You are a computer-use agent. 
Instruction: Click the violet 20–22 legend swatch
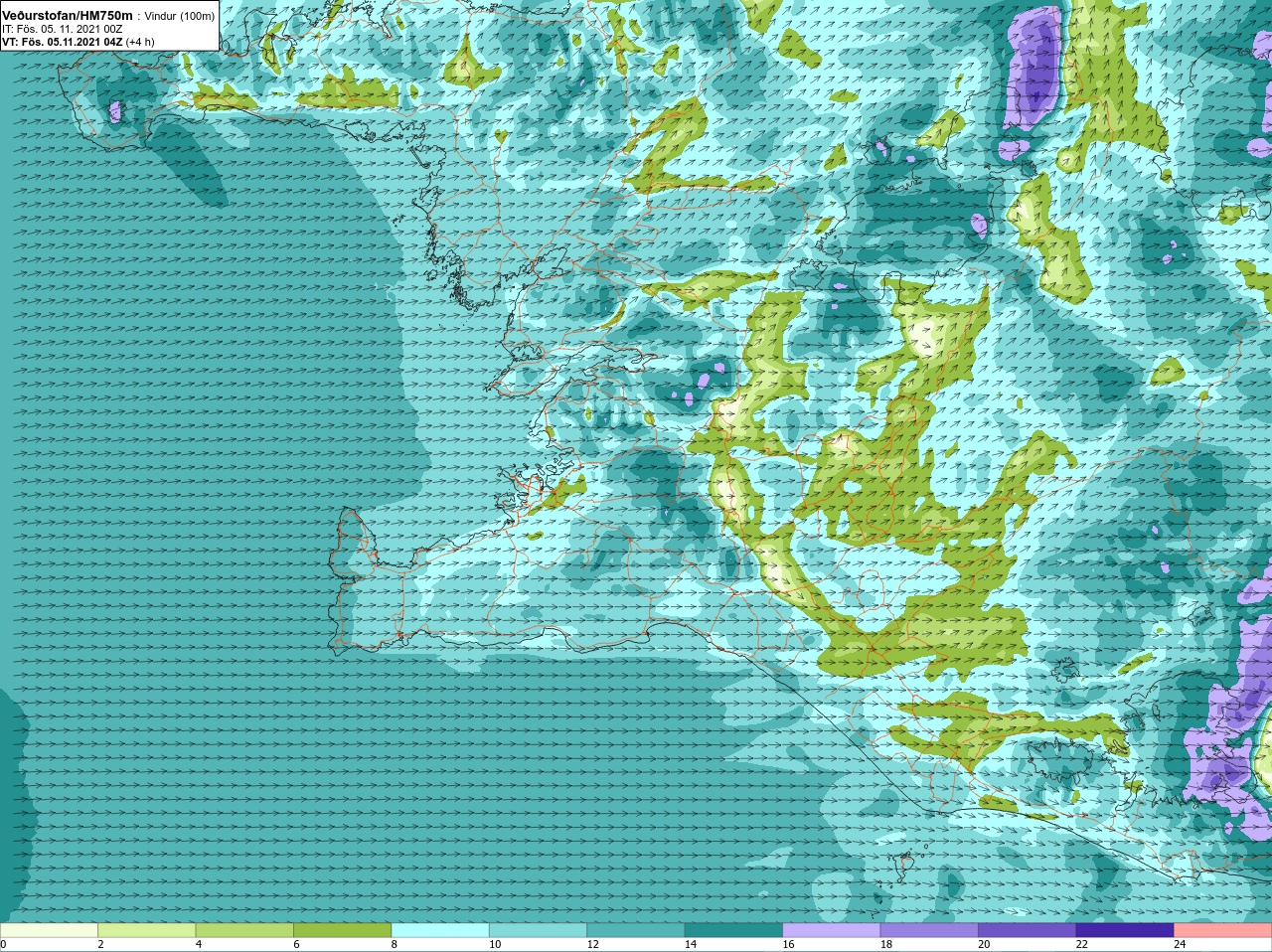(1028, 930)
